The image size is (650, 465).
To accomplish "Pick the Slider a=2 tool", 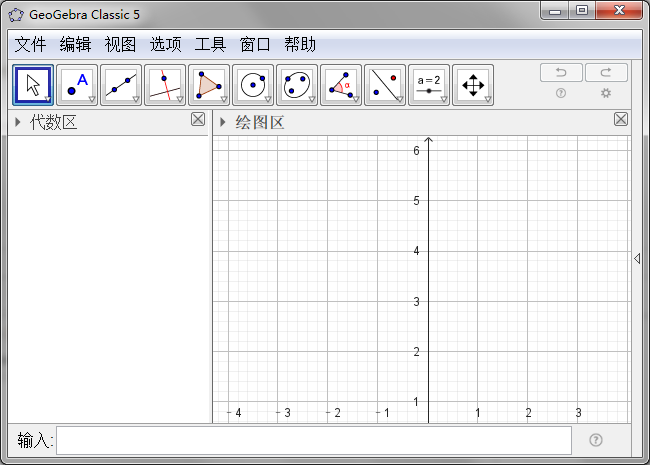I will [x=429, y=85].
